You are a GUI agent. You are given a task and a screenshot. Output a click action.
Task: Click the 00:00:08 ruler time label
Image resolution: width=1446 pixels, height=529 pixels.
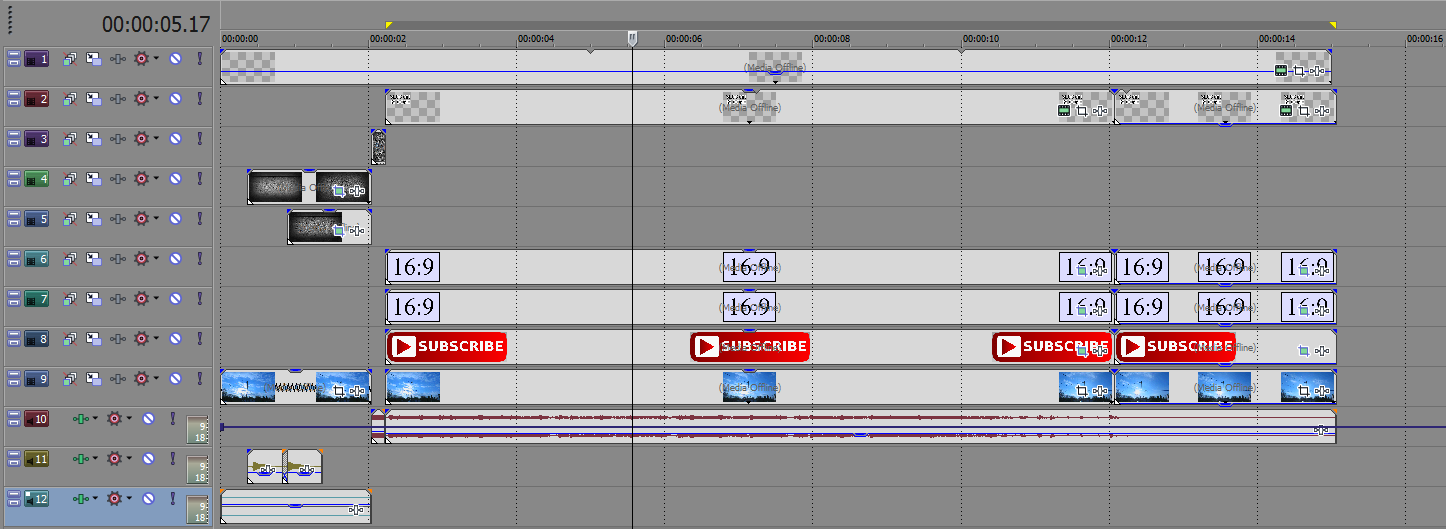tap(832, 39)
